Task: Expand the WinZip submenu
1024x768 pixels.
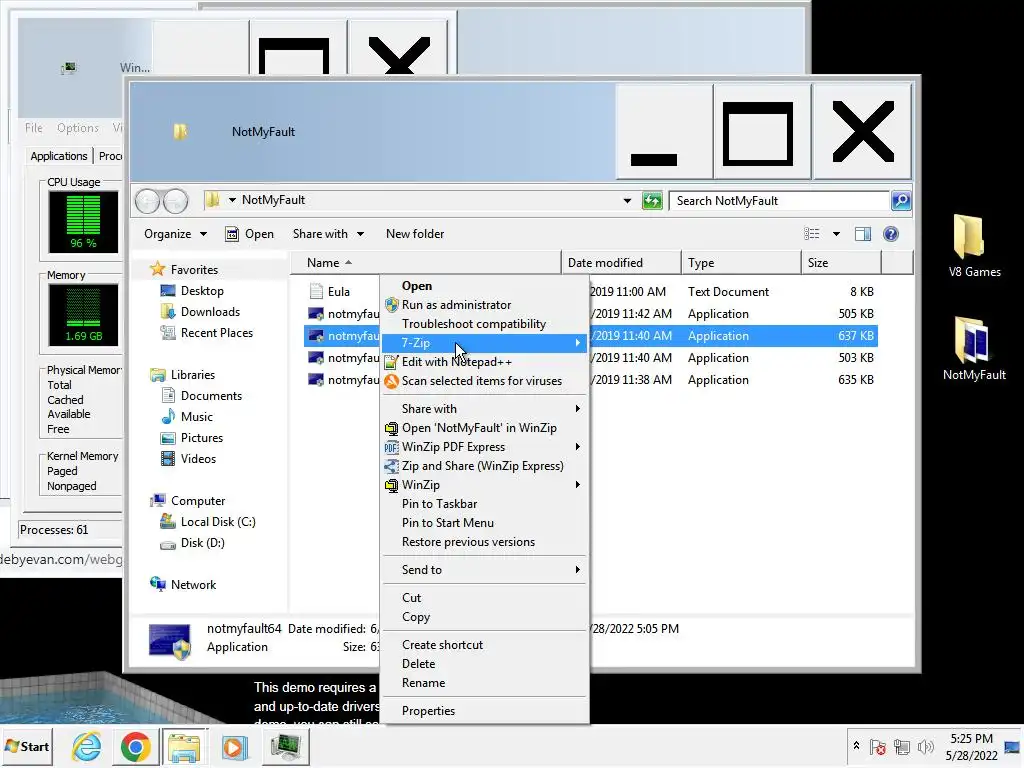Action: [484, 485]
